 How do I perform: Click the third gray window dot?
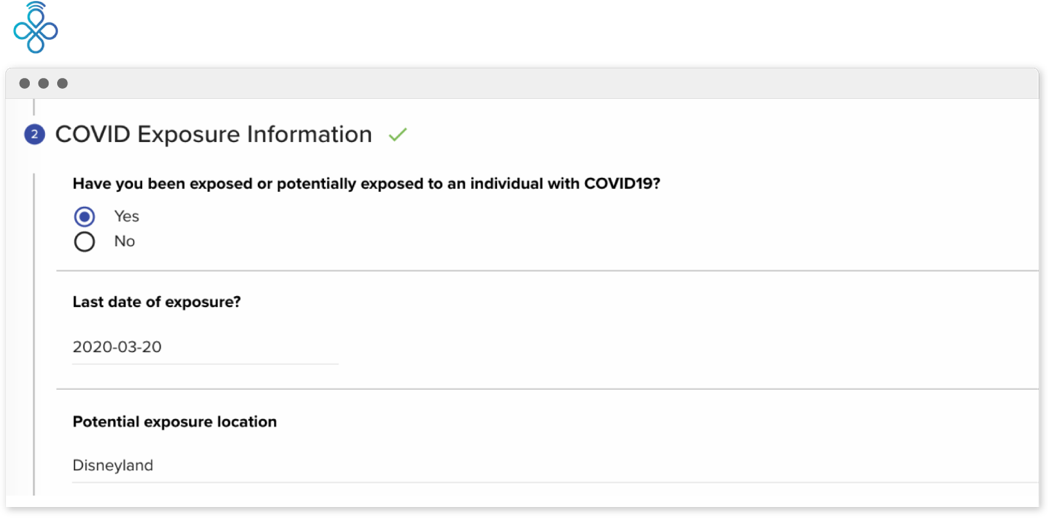tap(62, 83)
